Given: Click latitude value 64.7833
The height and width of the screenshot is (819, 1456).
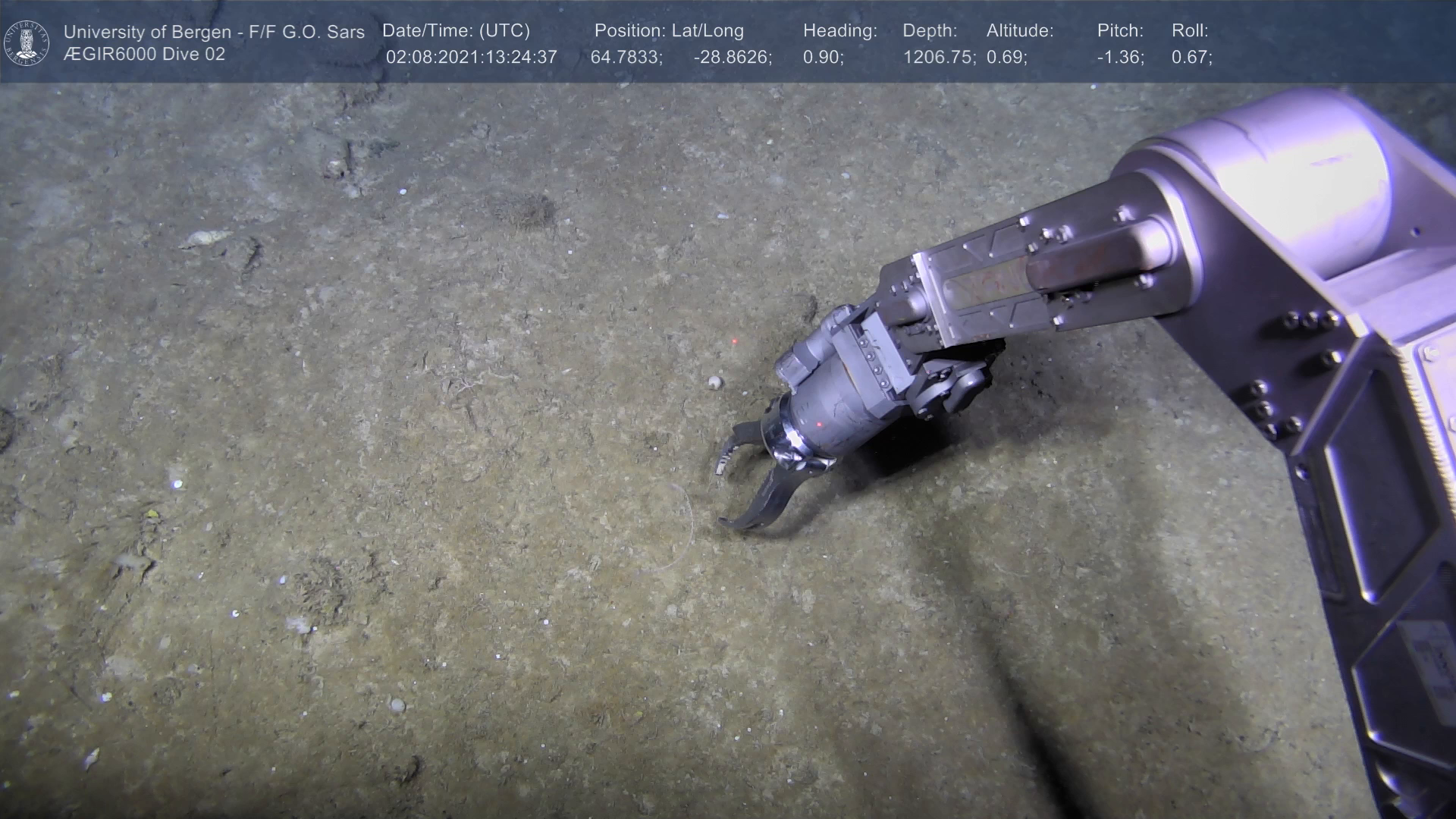Looking at the screenshot, I should [x=626, y=58].
